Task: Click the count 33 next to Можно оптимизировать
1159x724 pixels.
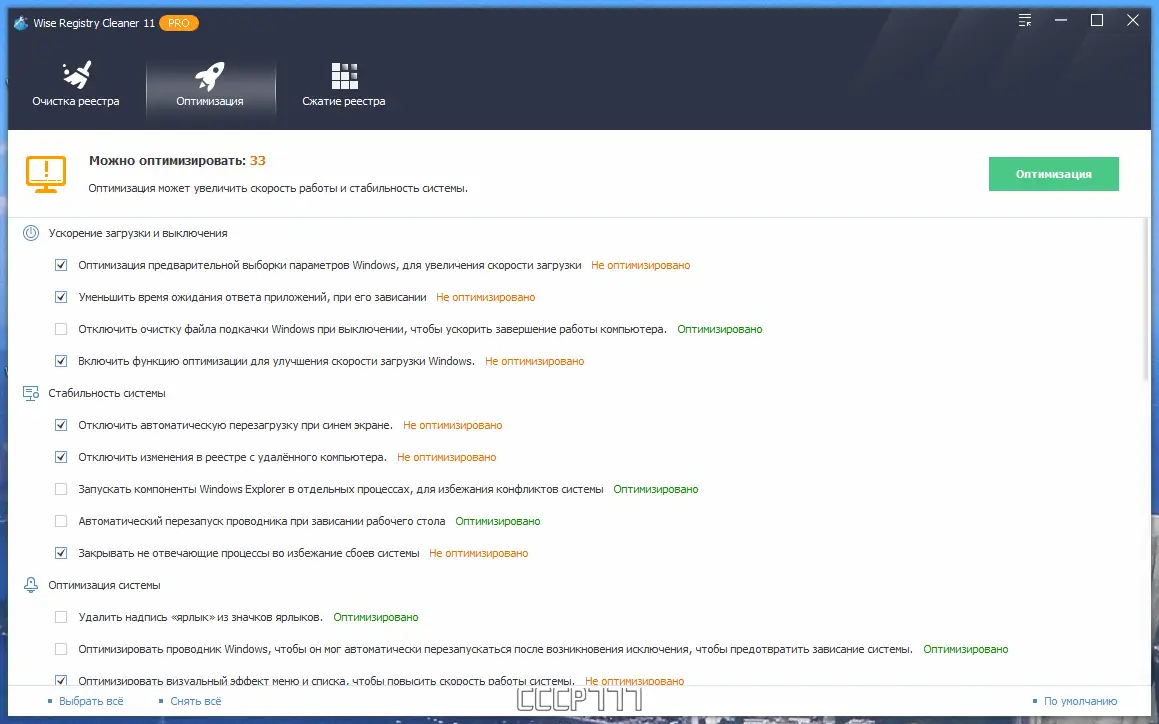Action: (x=257, y=160)
